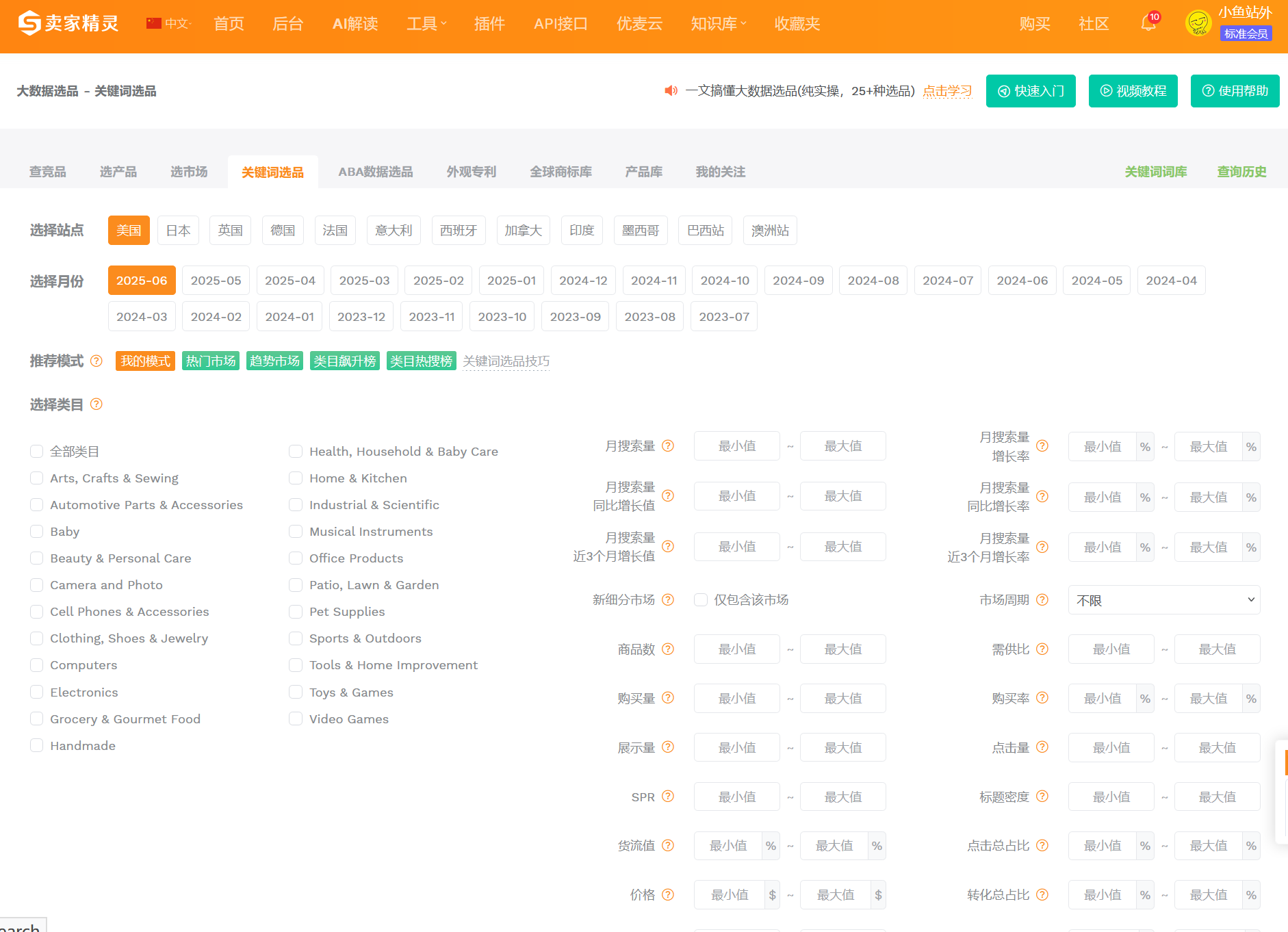
Task: Tick the Electronics category checkbox
Action: pyautogui.click(x=37, y=692)
